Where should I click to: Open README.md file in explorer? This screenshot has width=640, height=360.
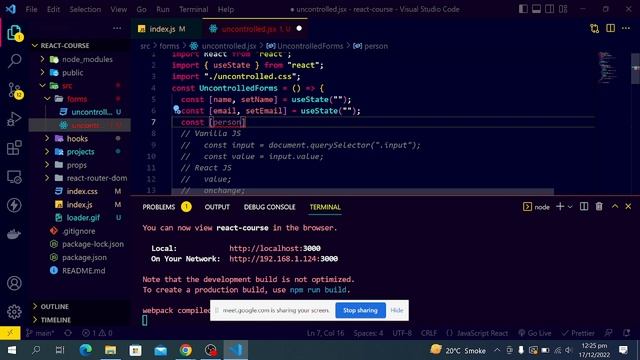tap(84, 270)
